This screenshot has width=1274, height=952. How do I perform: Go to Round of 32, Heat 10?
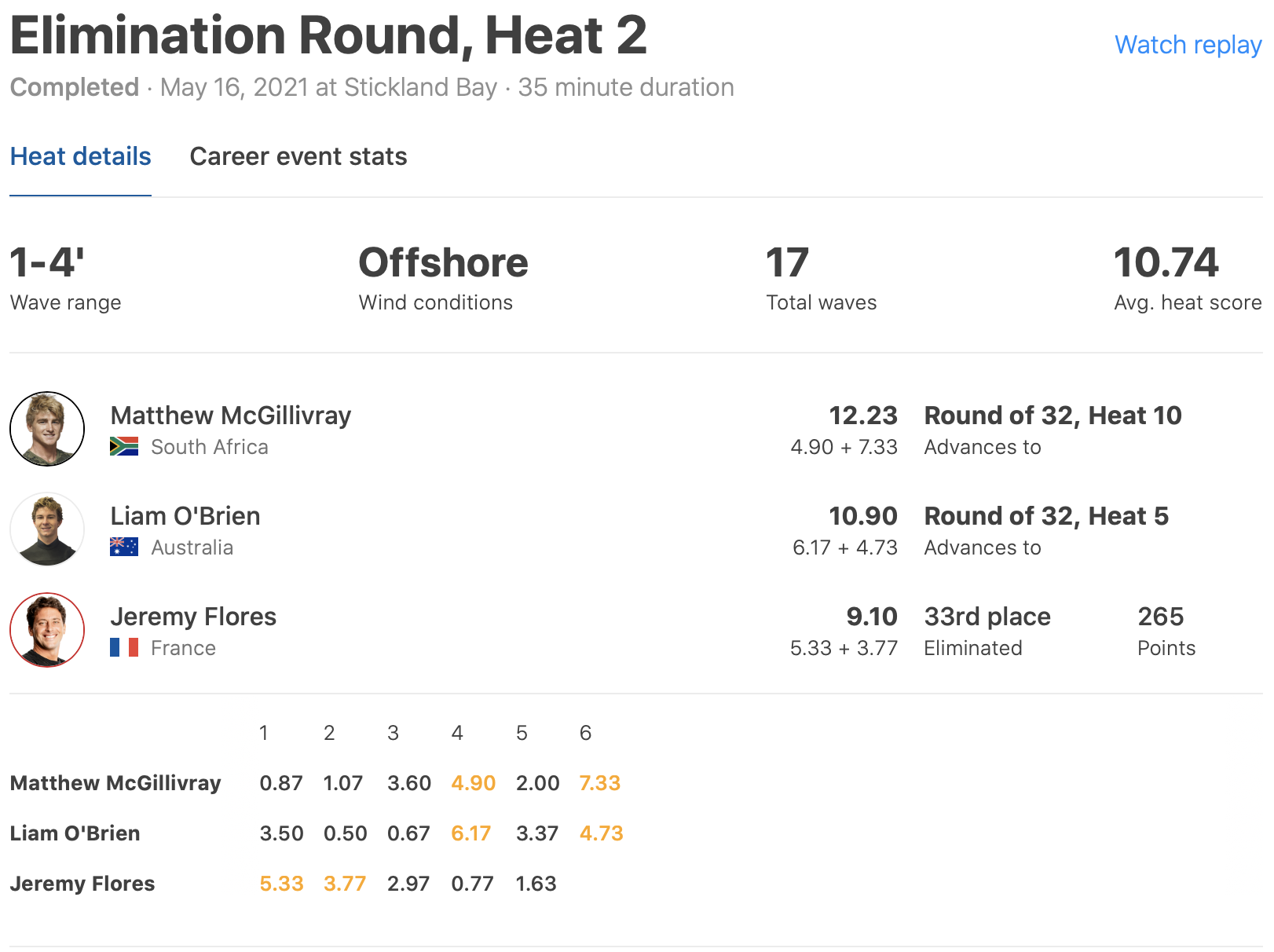(1053, 416)
